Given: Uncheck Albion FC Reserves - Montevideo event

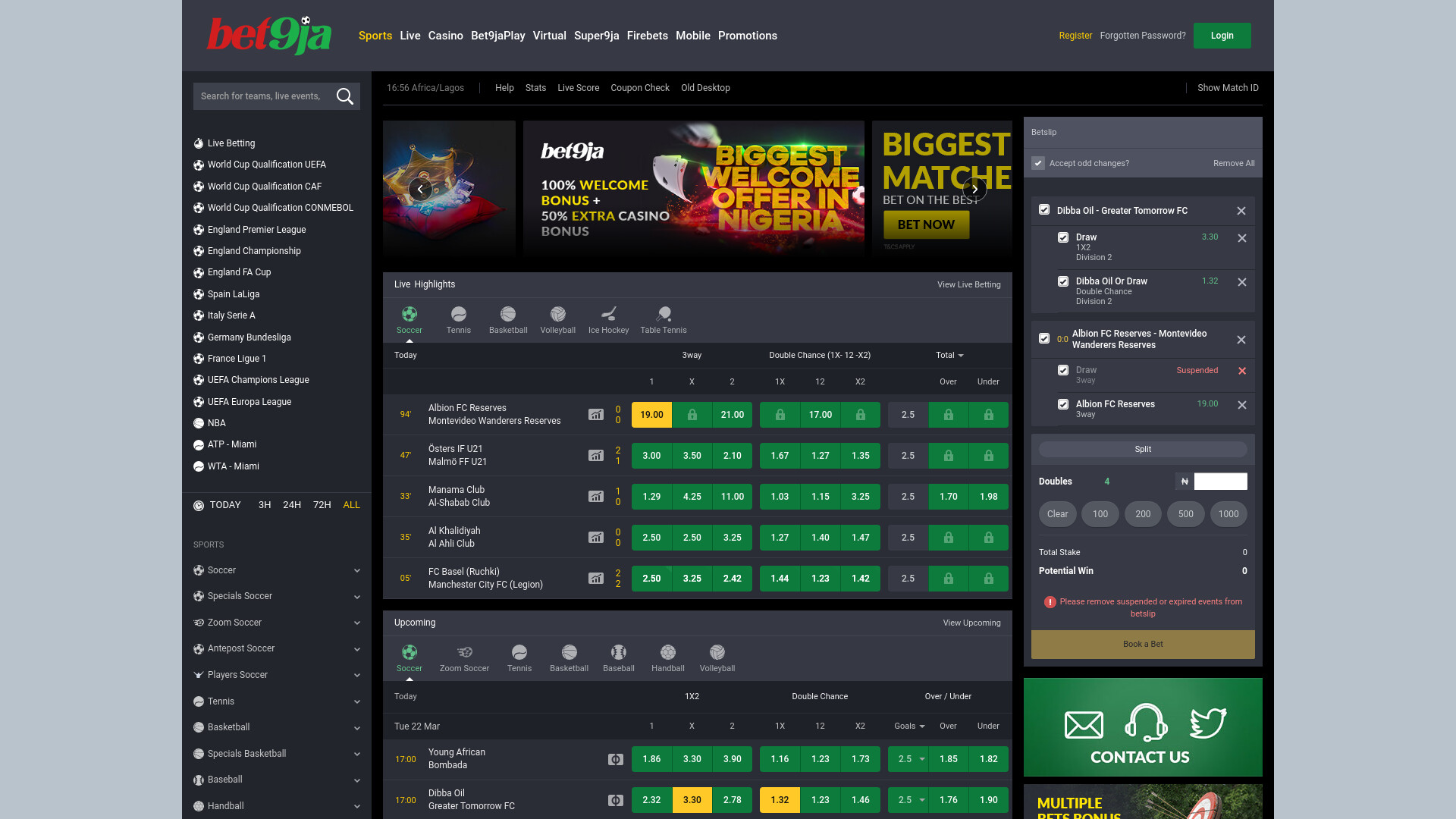Looking at the screenshot, I should coord(1044,338).
